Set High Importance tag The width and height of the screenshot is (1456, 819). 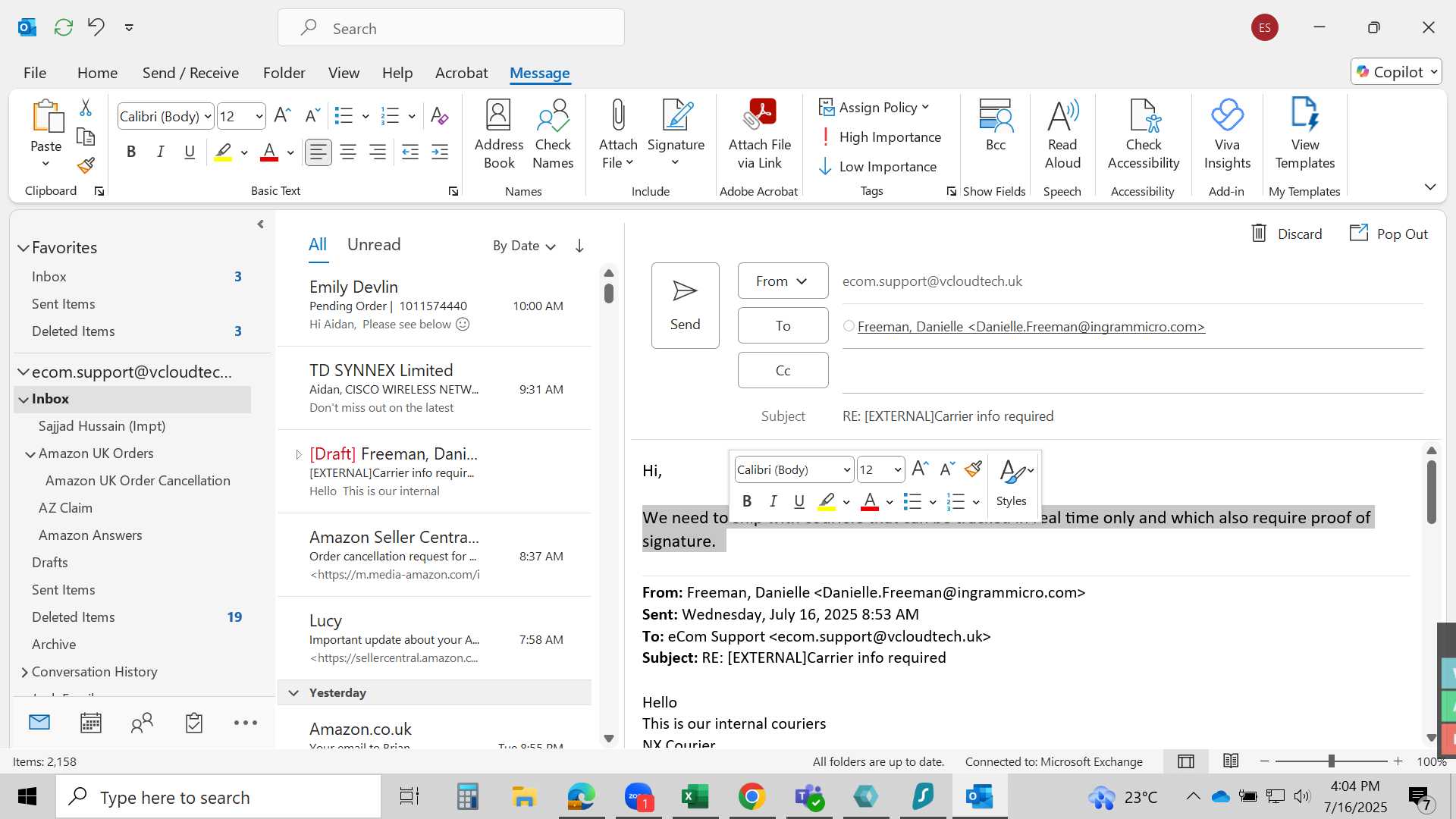coord(880,137)
